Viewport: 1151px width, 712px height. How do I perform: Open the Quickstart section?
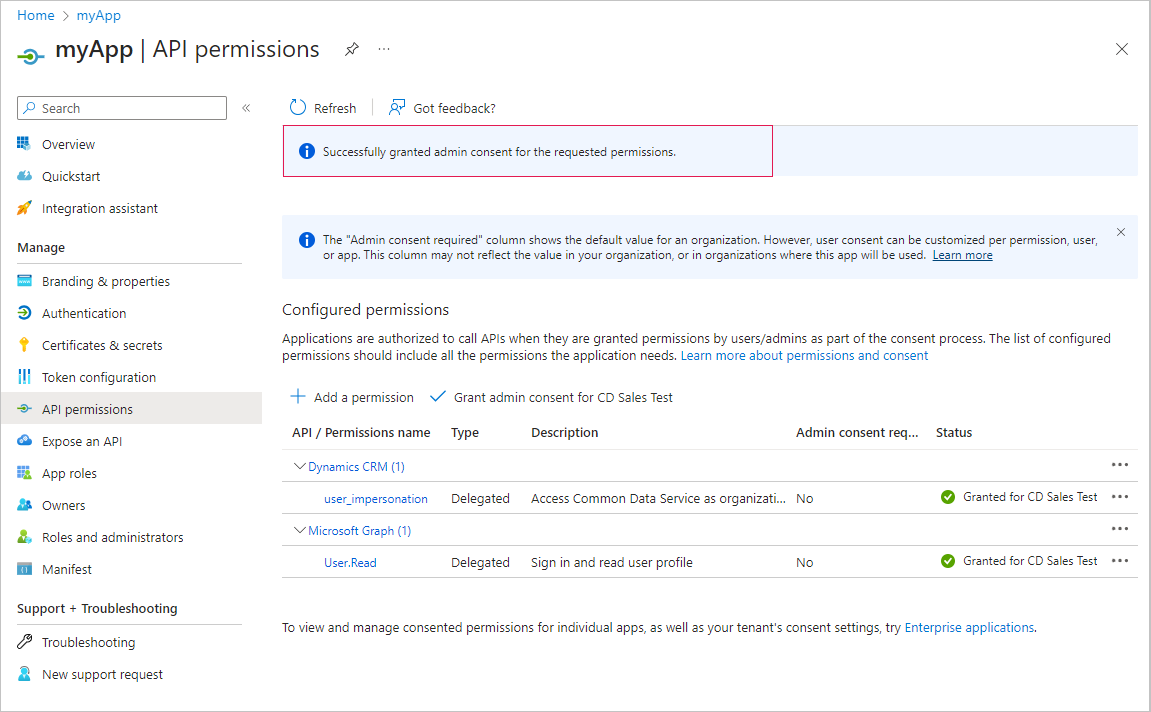coord(67,175)
